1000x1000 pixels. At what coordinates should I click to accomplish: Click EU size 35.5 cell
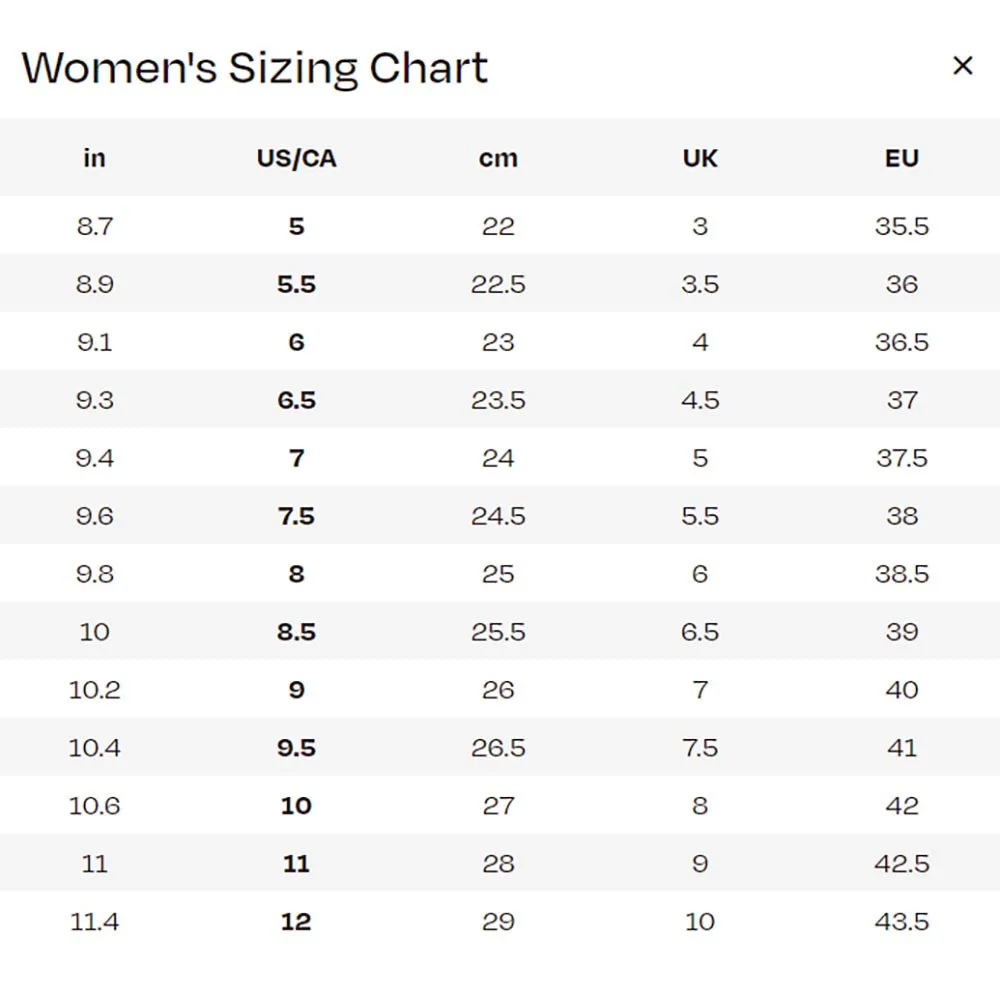901,226
